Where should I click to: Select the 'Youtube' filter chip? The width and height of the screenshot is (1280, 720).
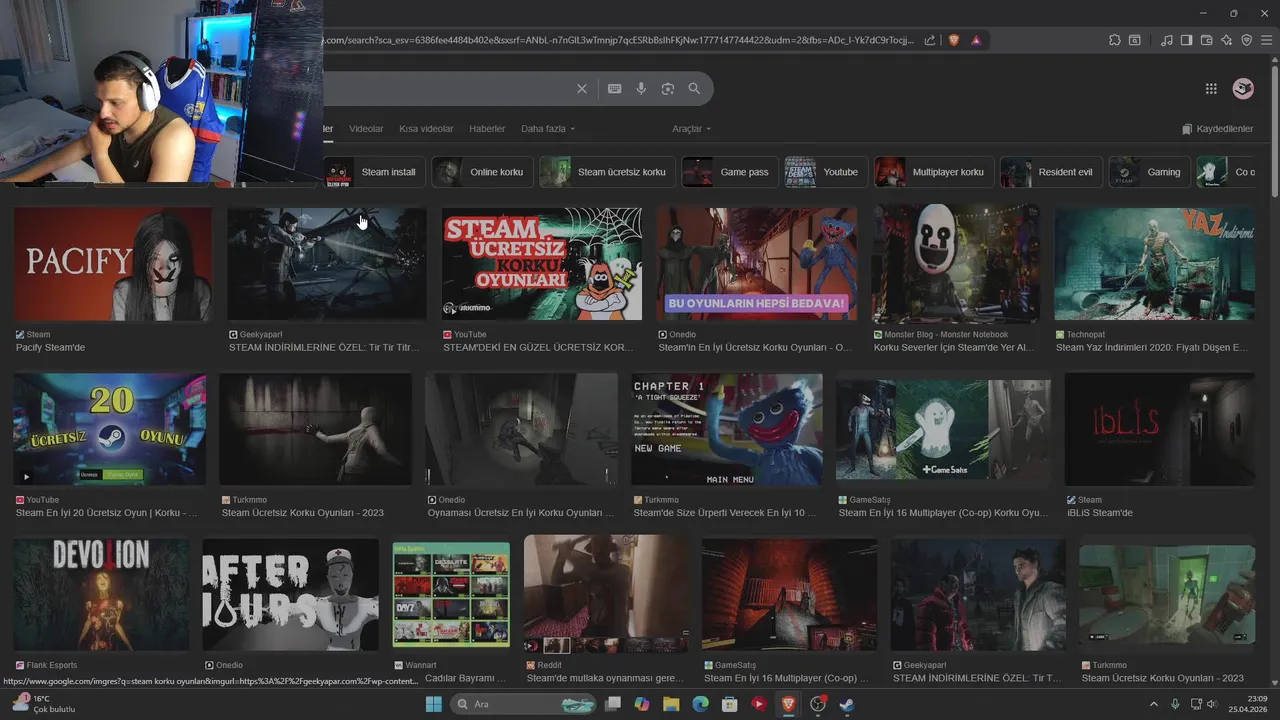[x=827, y=172]
